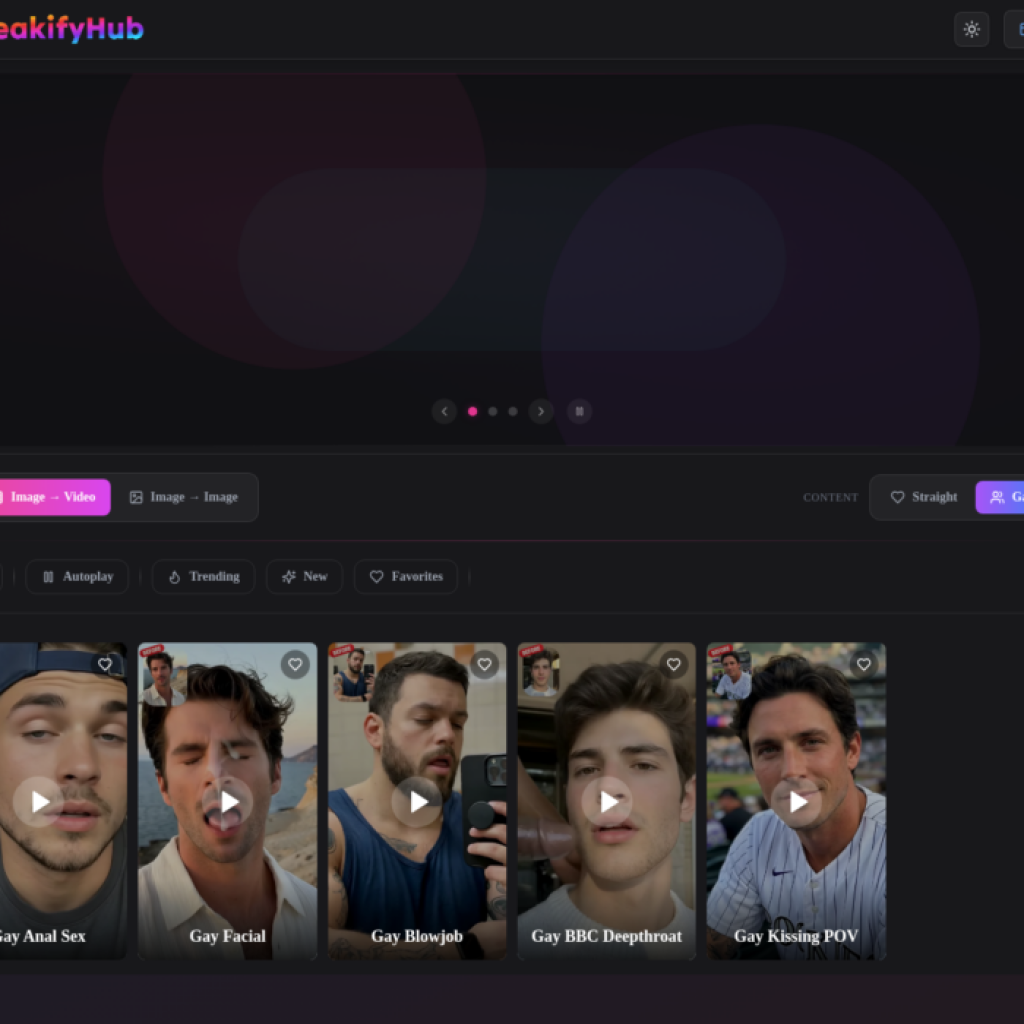Select the second carousel dot indicator
1024x1024 pixels.
[x=492, y=411]
